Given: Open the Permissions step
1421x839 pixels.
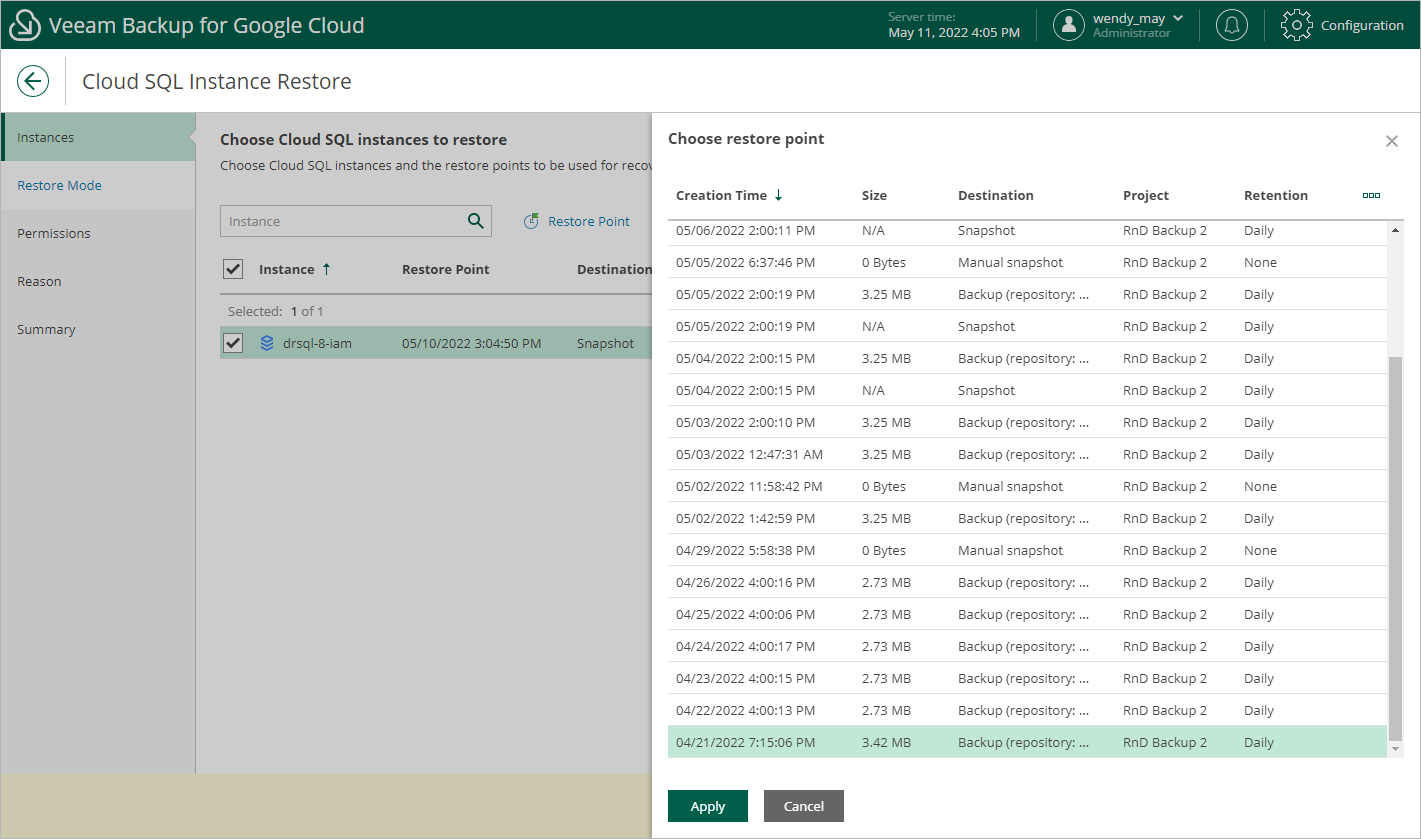Looking at the screenshot, I should tap(98, 233).
